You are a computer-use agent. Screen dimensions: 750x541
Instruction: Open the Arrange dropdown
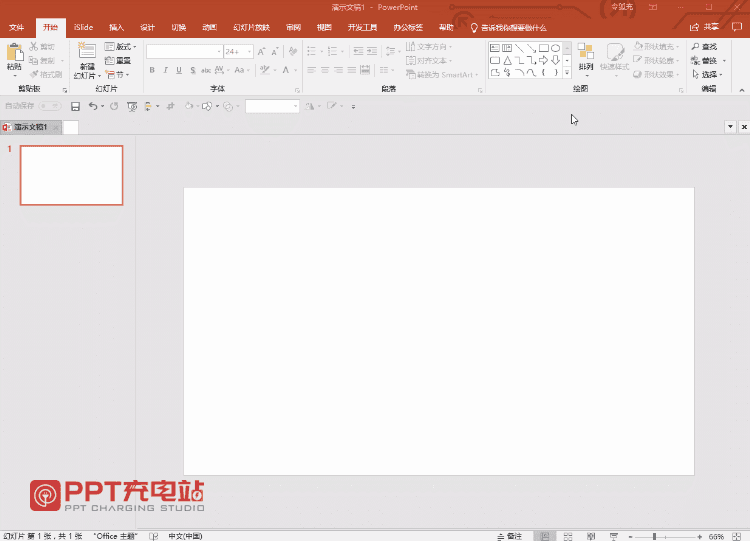tap(586, 60)
